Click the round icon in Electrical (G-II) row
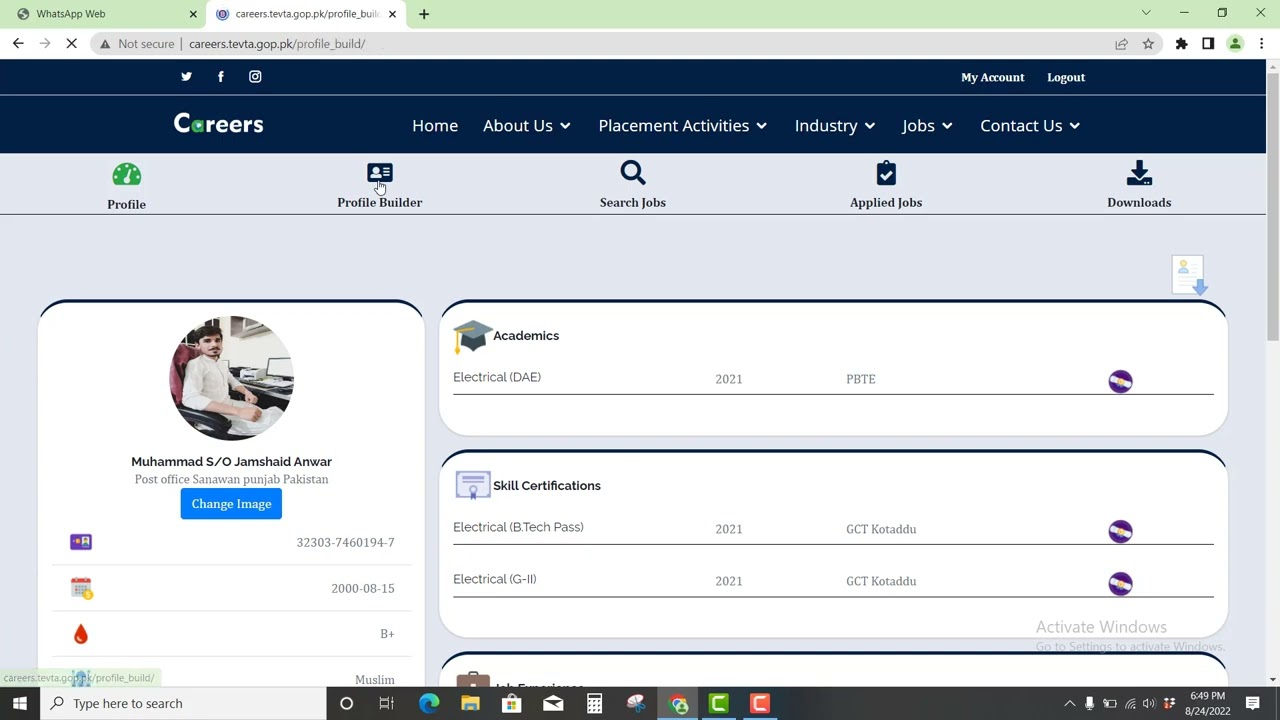The height and width of the screenshot is (720, 1280). [x=1120, y=583]
